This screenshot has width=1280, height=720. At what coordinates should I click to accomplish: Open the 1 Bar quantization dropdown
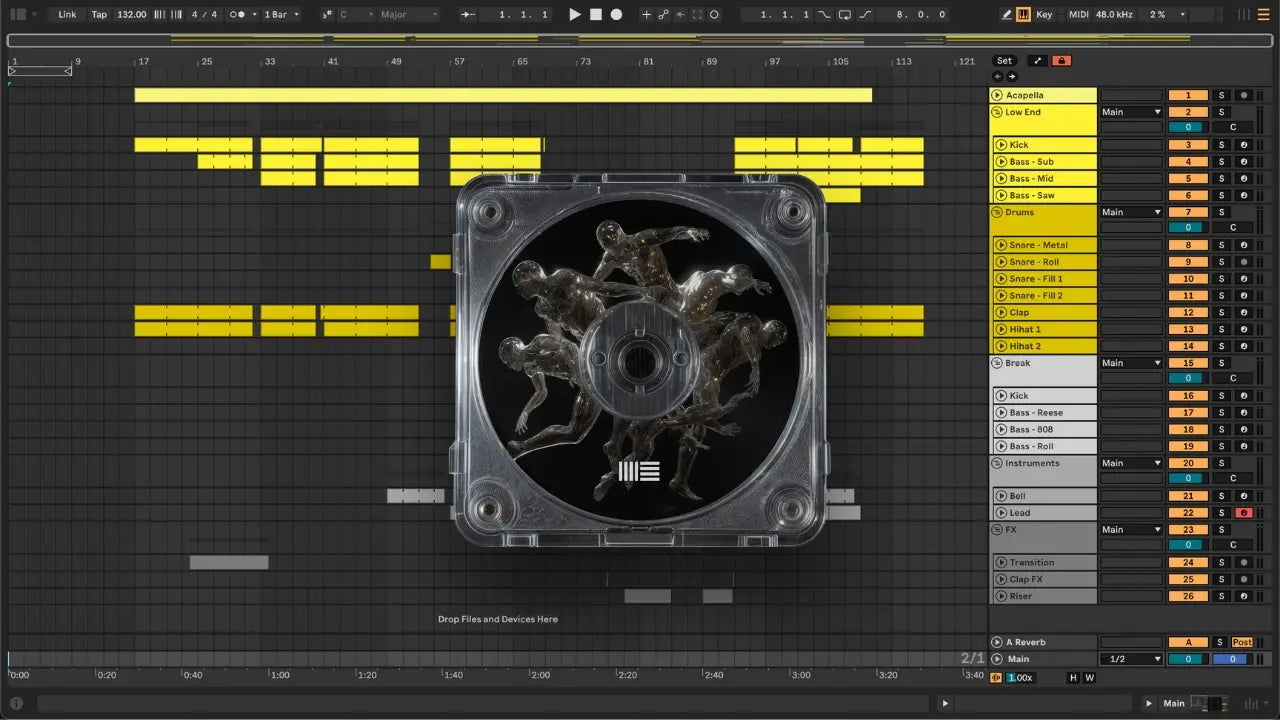click(282, 15)
